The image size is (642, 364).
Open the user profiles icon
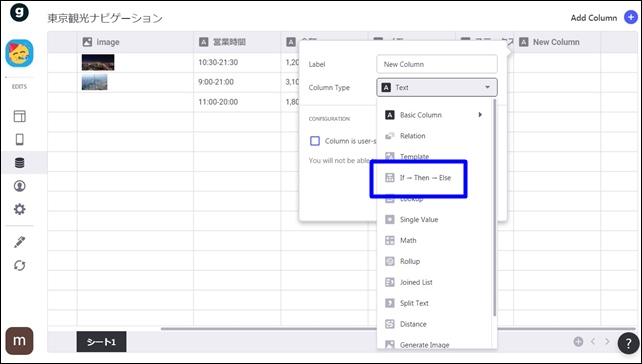coord(19,186)
